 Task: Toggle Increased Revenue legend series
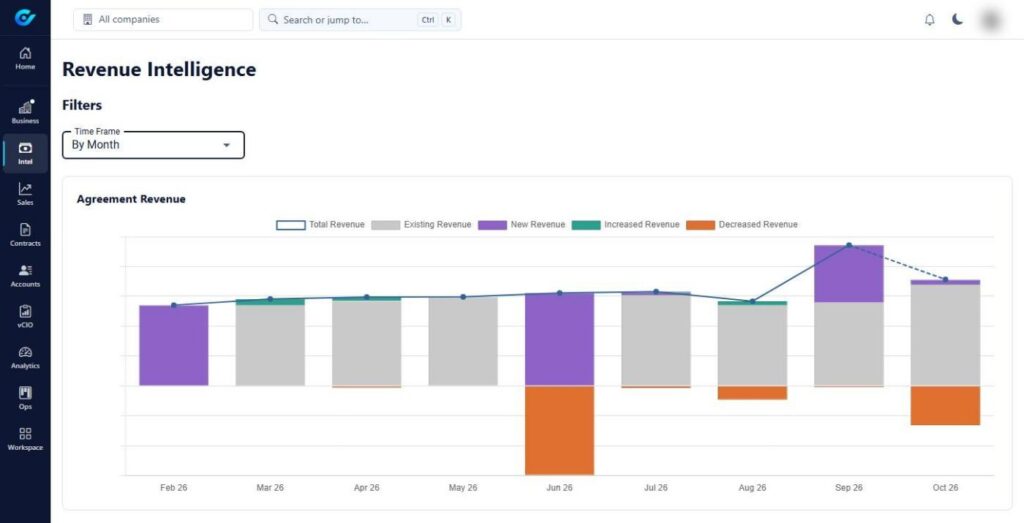point(626,225)
